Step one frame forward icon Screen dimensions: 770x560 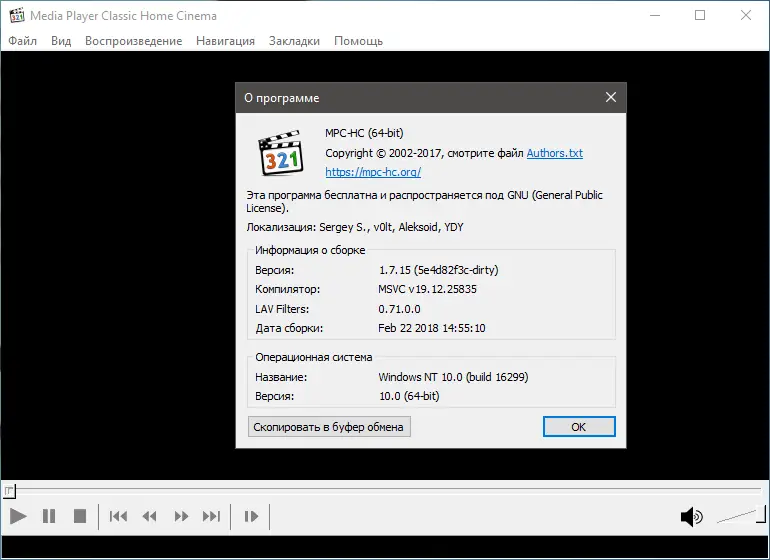(x=251, y=516)
